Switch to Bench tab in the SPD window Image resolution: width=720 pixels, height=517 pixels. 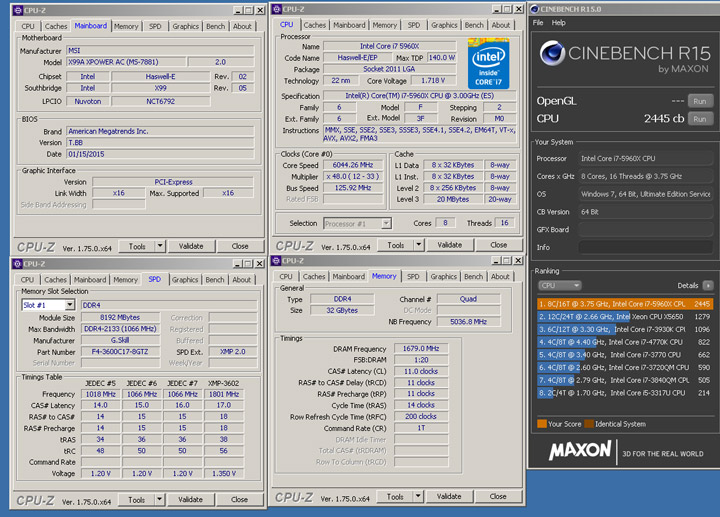pyautogui.click(x=213, y=280)
